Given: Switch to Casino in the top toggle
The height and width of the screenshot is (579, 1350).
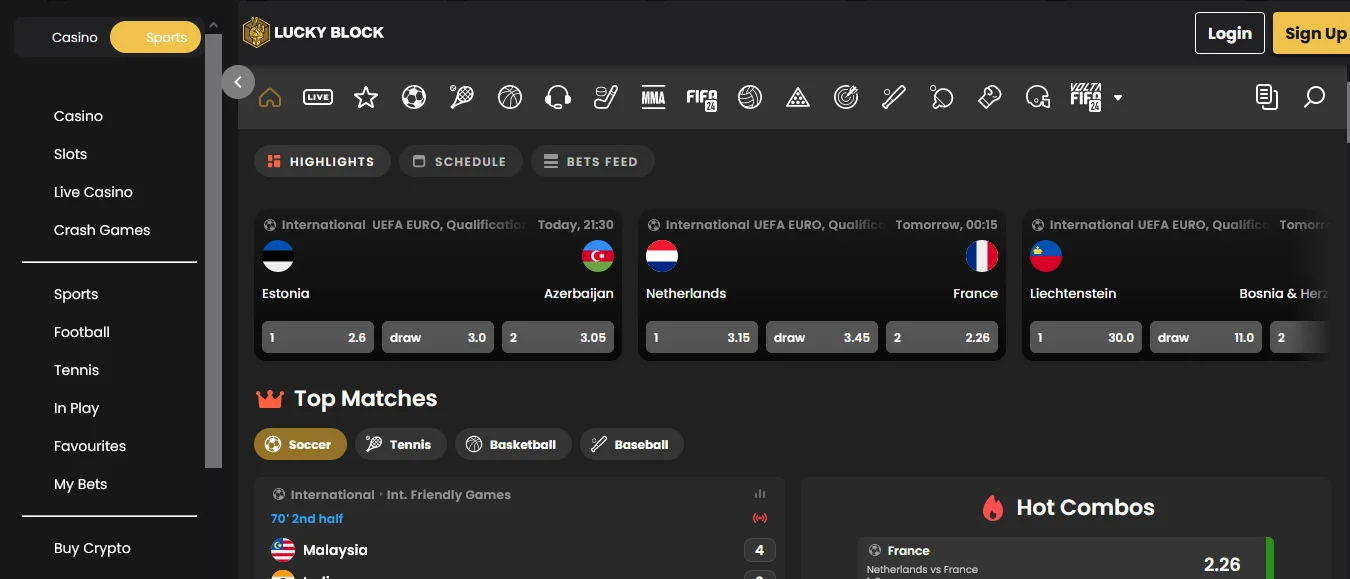Looking at the screenshot, I should 75,37.
